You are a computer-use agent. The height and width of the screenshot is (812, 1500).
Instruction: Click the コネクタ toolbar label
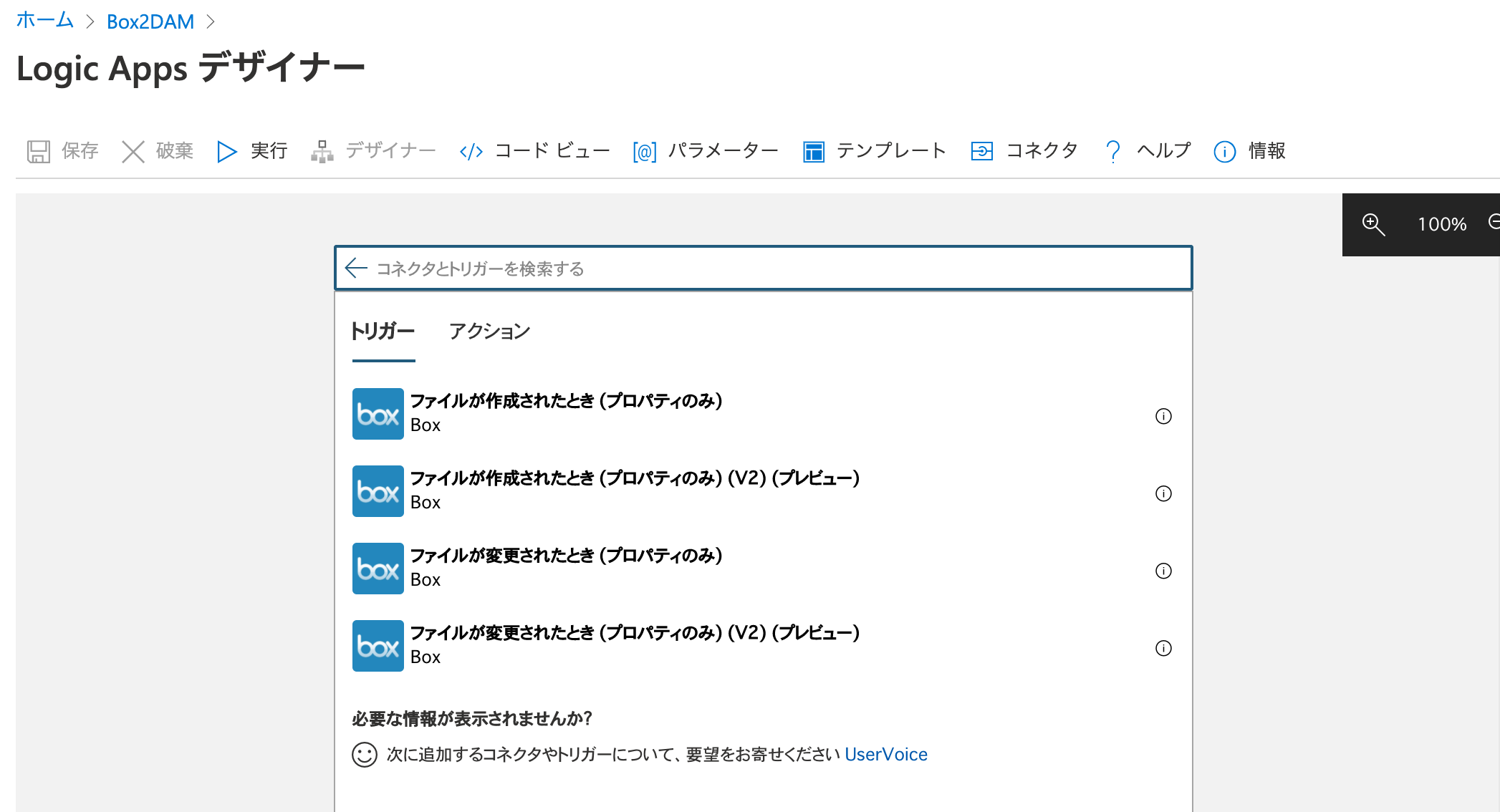click(1042, 150)
